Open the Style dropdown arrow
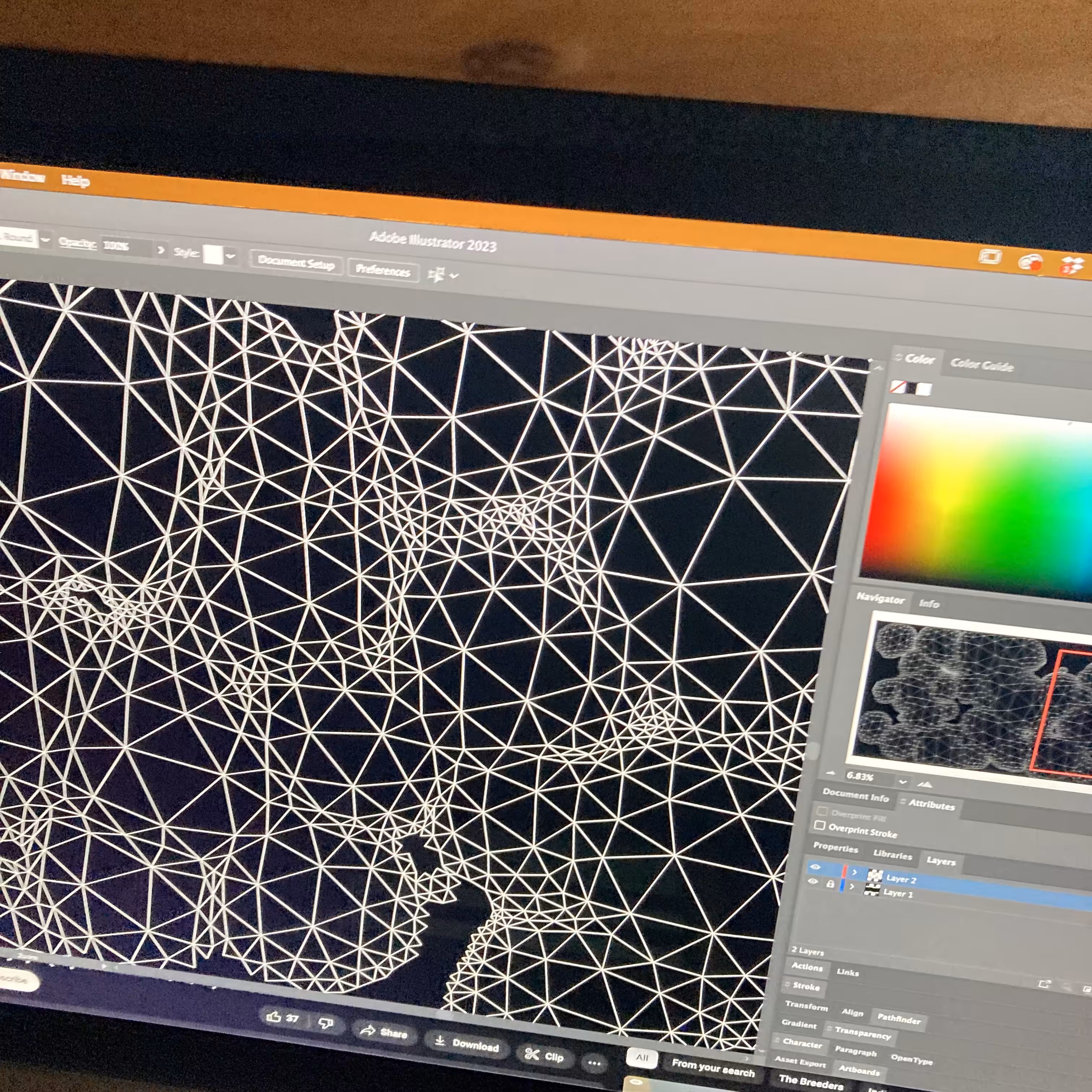The height and width of the screenshot is (1092, 1092). pyautogui.click(x=230, y=256)
